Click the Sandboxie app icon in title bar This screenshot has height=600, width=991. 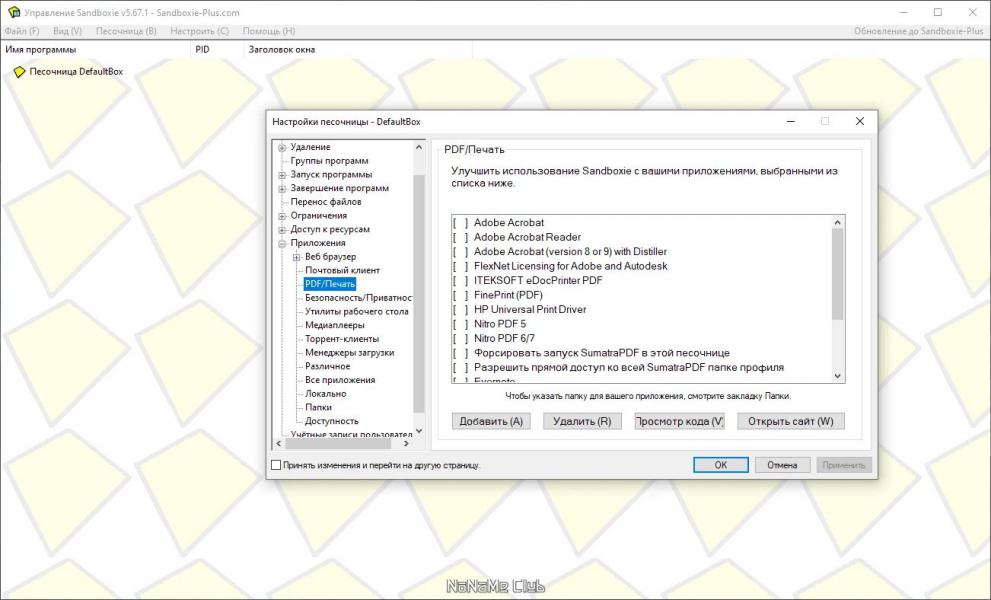[x=13, y=12]
